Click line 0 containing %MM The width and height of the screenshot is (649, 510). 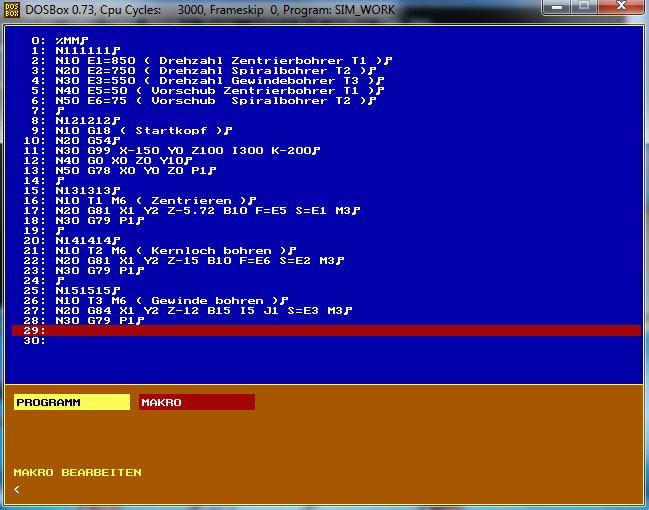tap(60, 41)
